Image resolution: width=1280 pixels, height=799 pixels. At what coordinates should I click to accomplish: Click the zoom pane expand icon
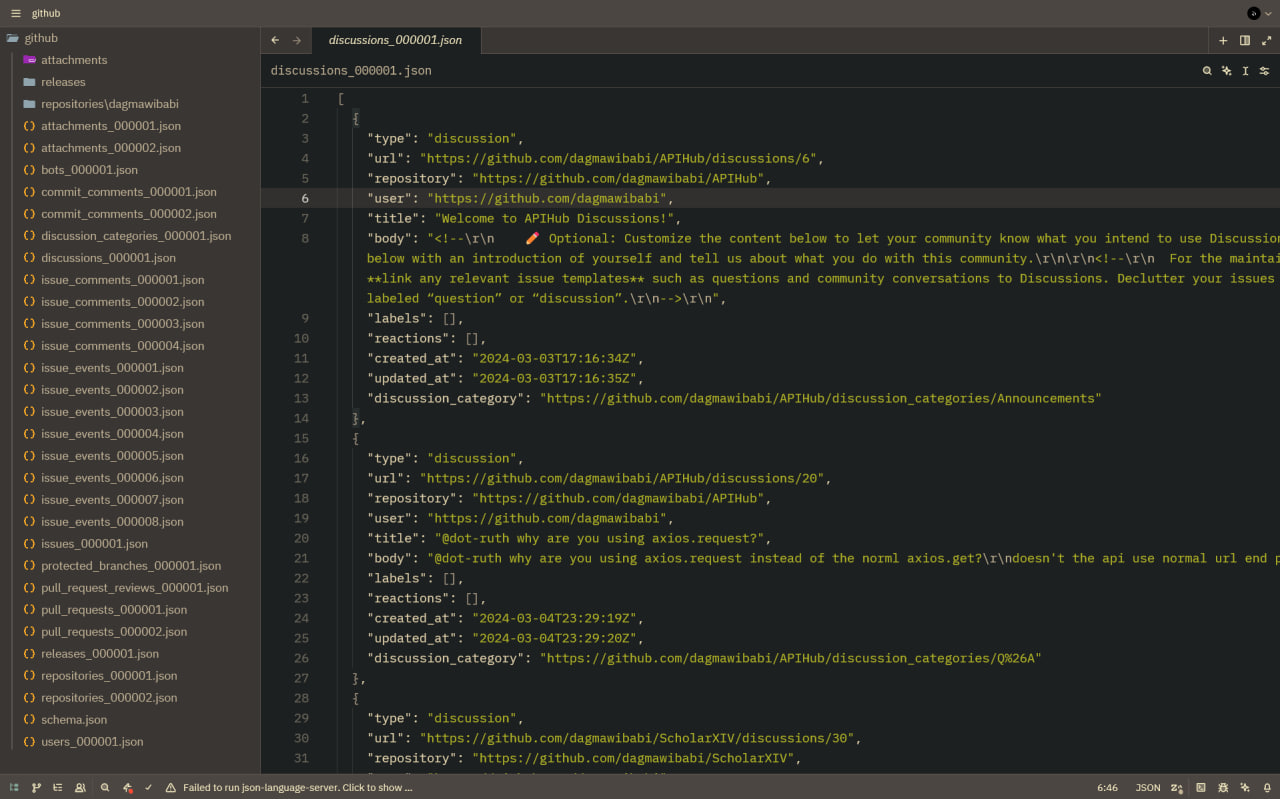[x=1266, y=41]
